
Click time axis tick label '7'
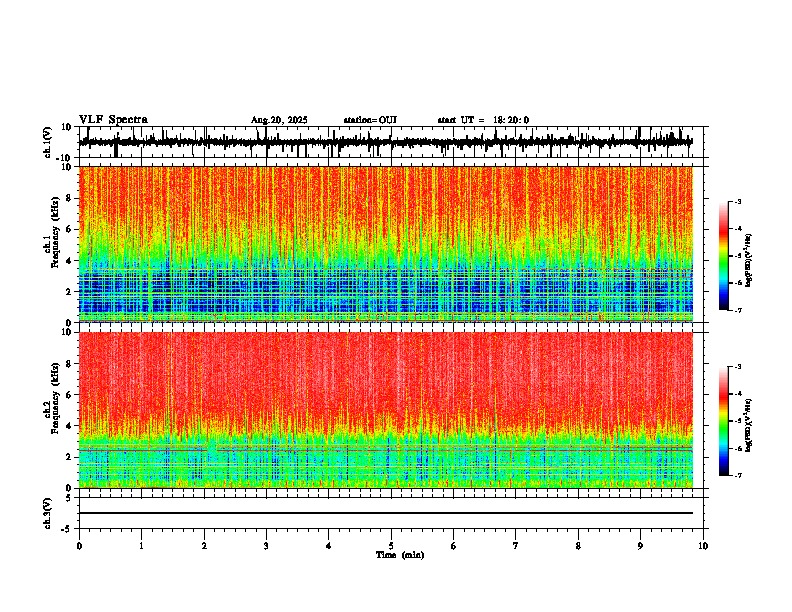[x=516, y=546]
